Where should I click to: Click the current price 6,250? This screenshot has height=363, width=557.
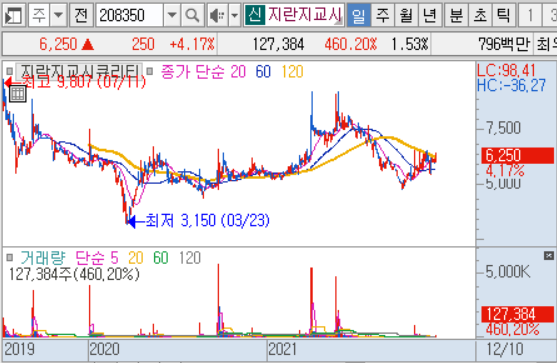pyautogui.click(x=58, y=45)
